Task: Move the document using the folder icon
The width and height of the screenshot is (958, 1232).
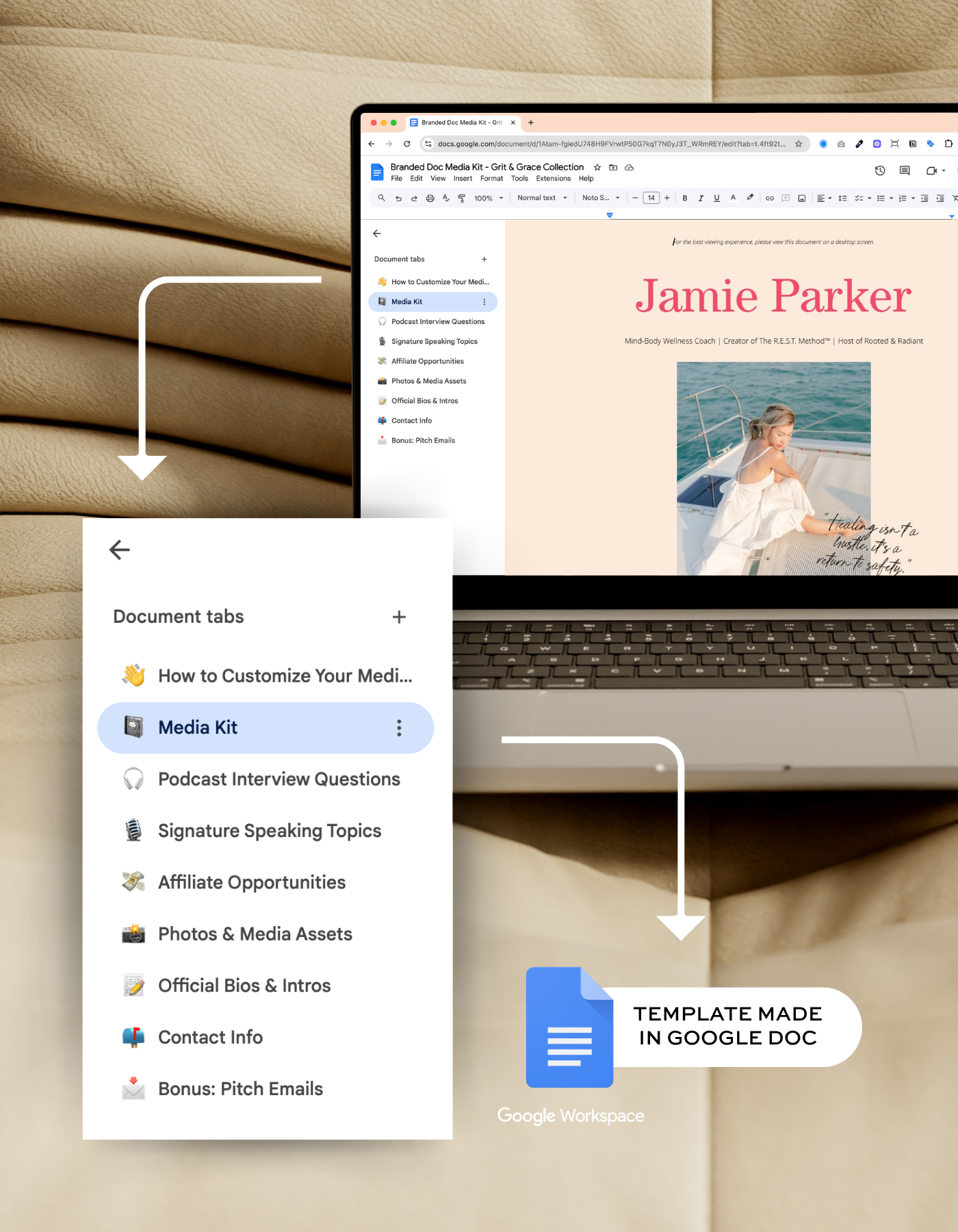Action: click(613, 167)
